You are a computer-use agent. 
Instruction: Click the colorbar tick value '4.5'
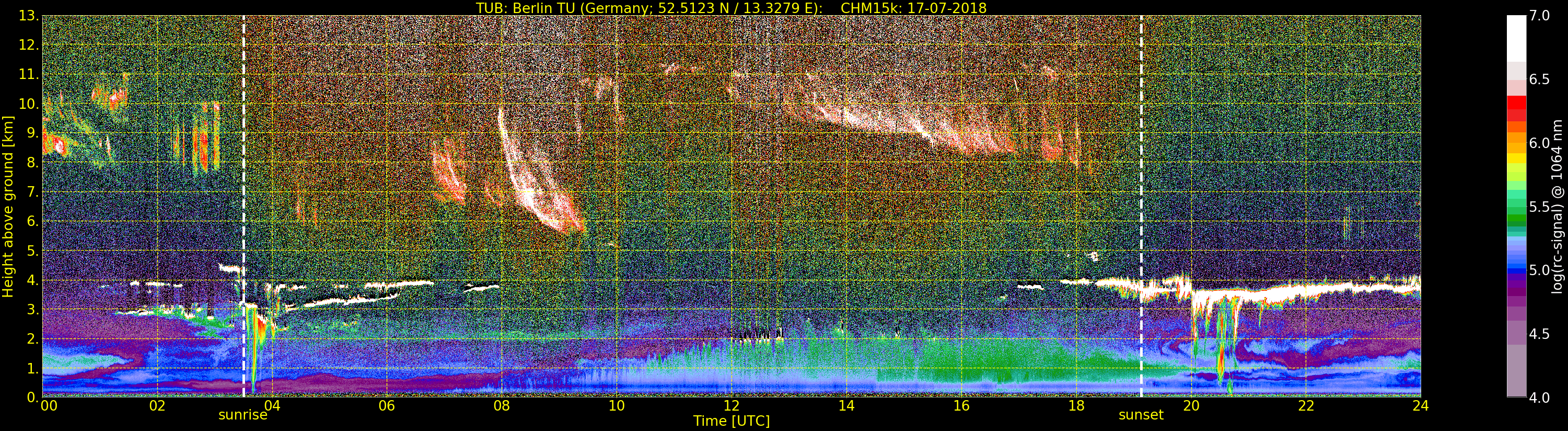pyautogui.click(x=1540, y=334)
